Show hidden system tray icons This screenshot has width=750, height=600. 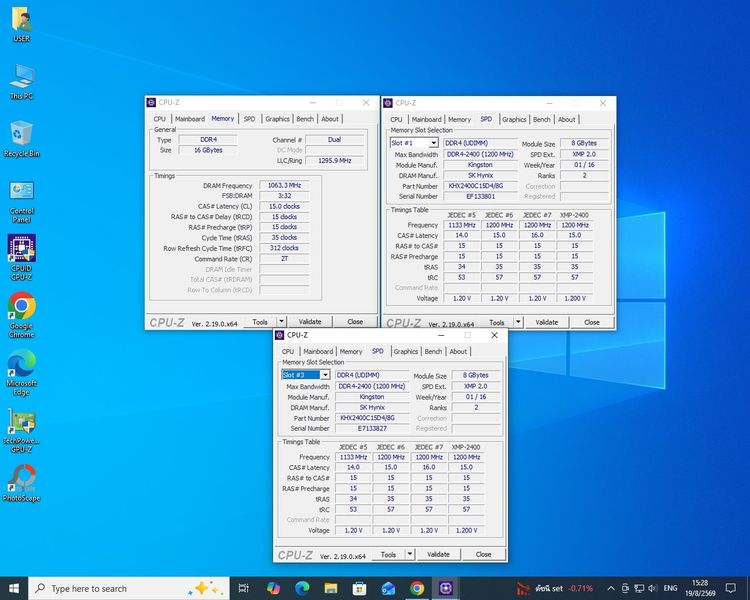(x=611, y=588)
